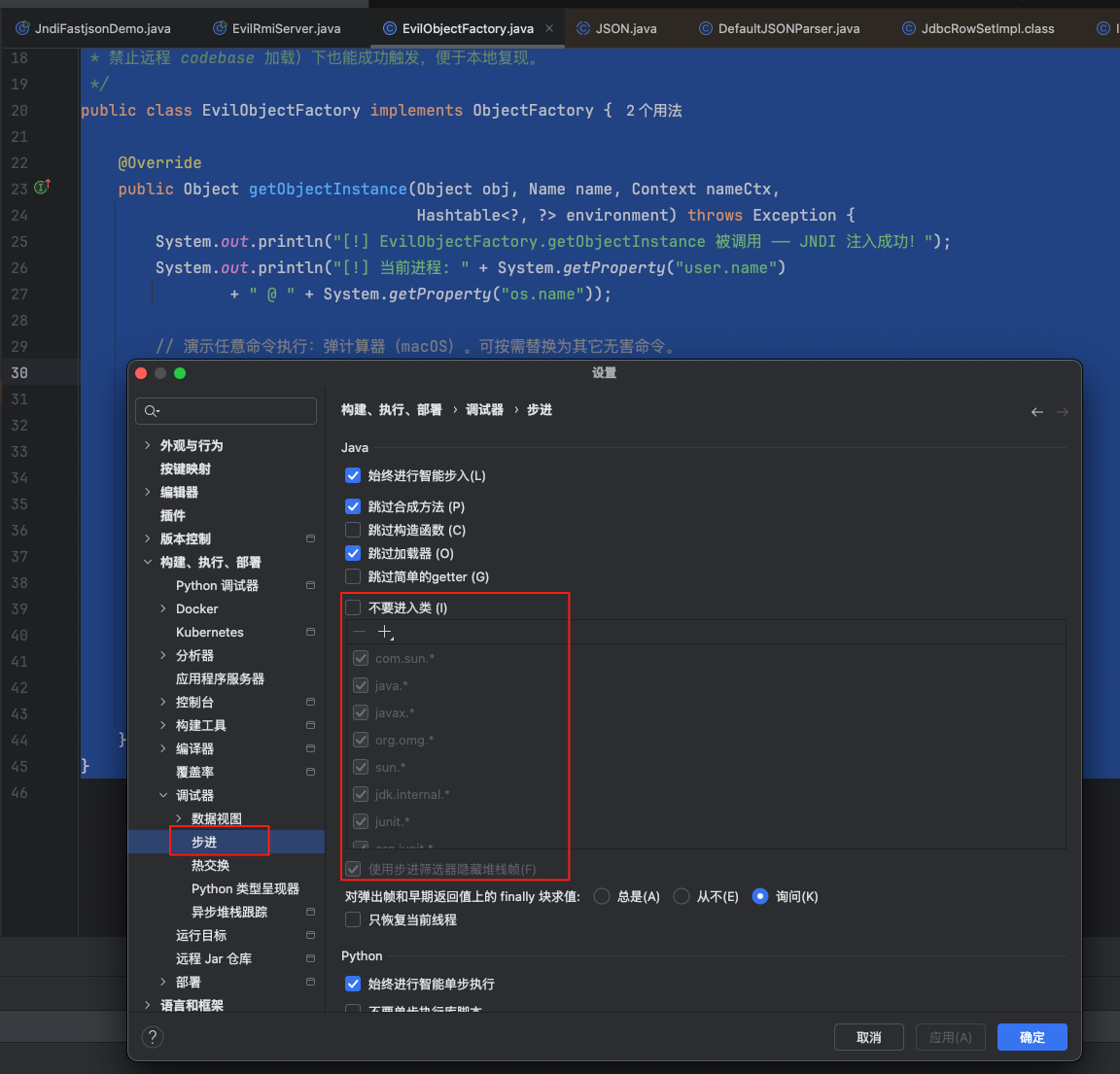This screenshot has height=1074, width=1120.
Task: Click the project-level icon beside 编译器
Action: pos(311,748)
